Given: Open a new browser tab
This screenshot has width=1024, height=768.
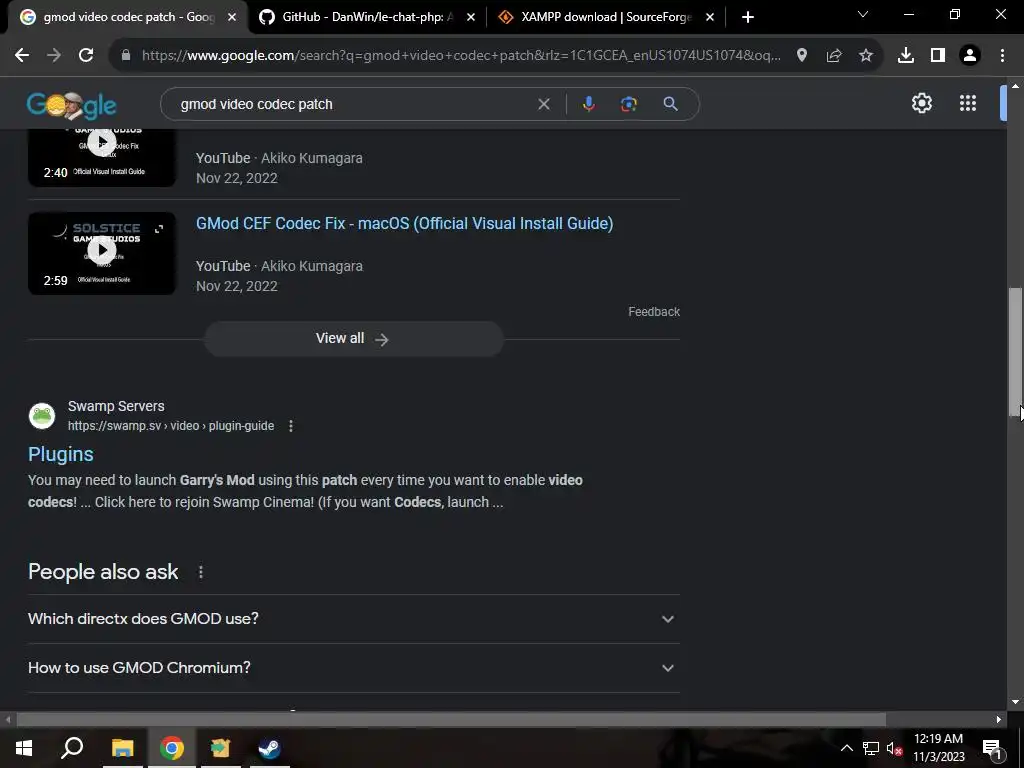Looking at the screenshot, I should 748,17.
